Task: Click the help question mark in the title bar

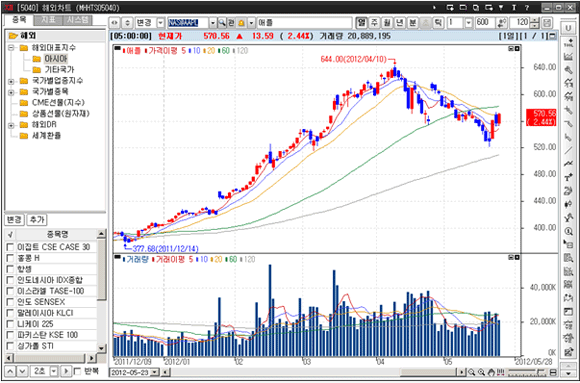Action: (x=527, y=7)
